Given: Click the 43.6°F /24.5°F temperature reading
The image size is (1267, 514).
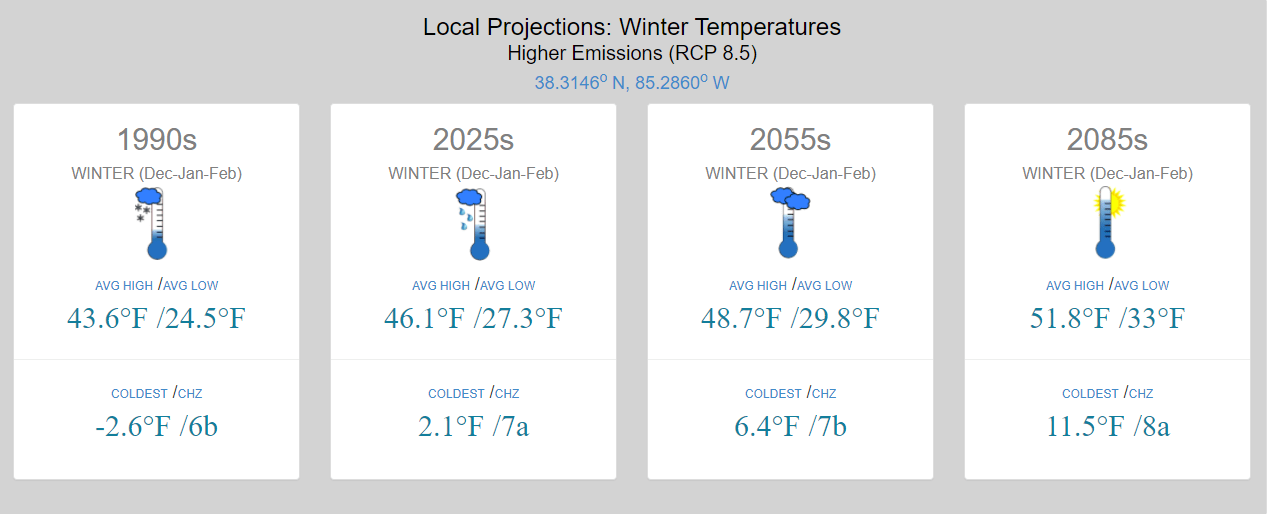Looking at the screenshot, I should [157, 319].
